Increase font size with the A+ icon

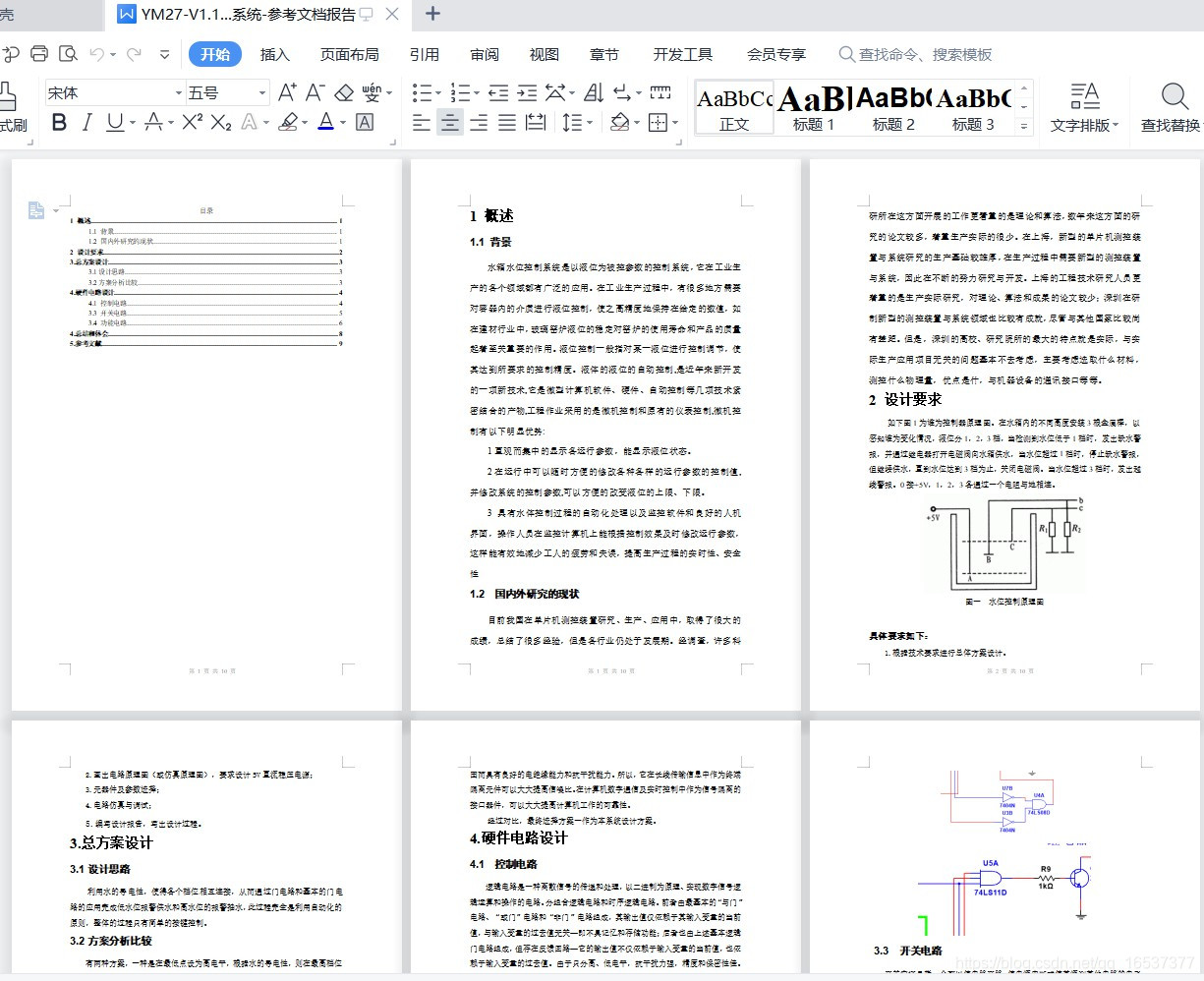pos(287,92)
